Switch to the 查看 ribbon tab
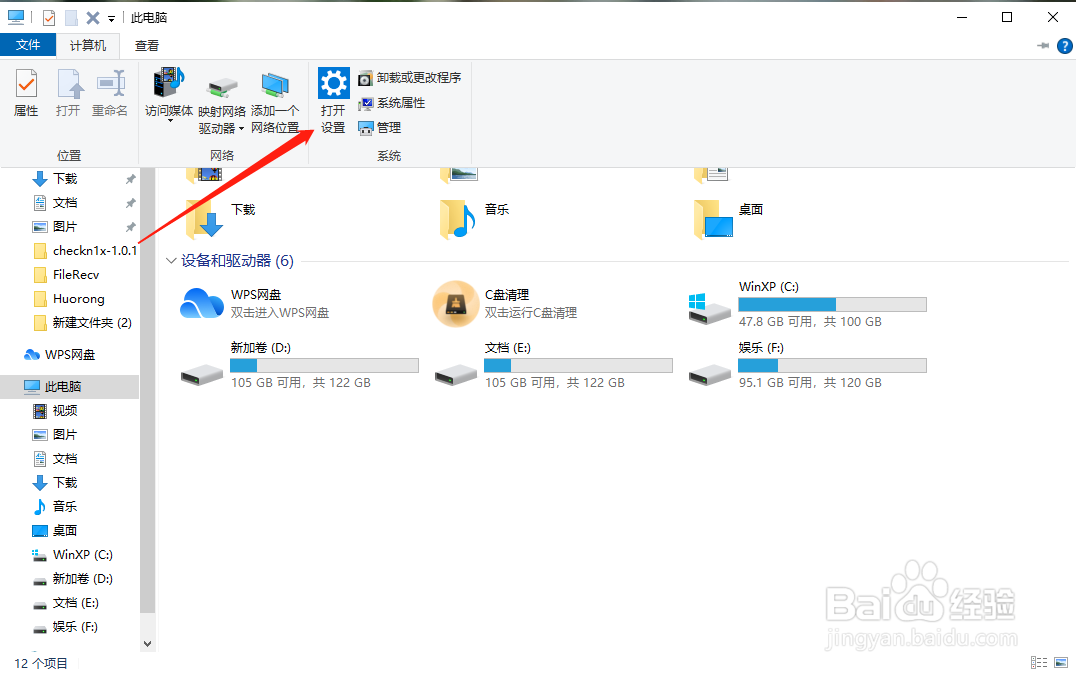The height and width of the screenshot is (675, 1076). tap(147, 46)
